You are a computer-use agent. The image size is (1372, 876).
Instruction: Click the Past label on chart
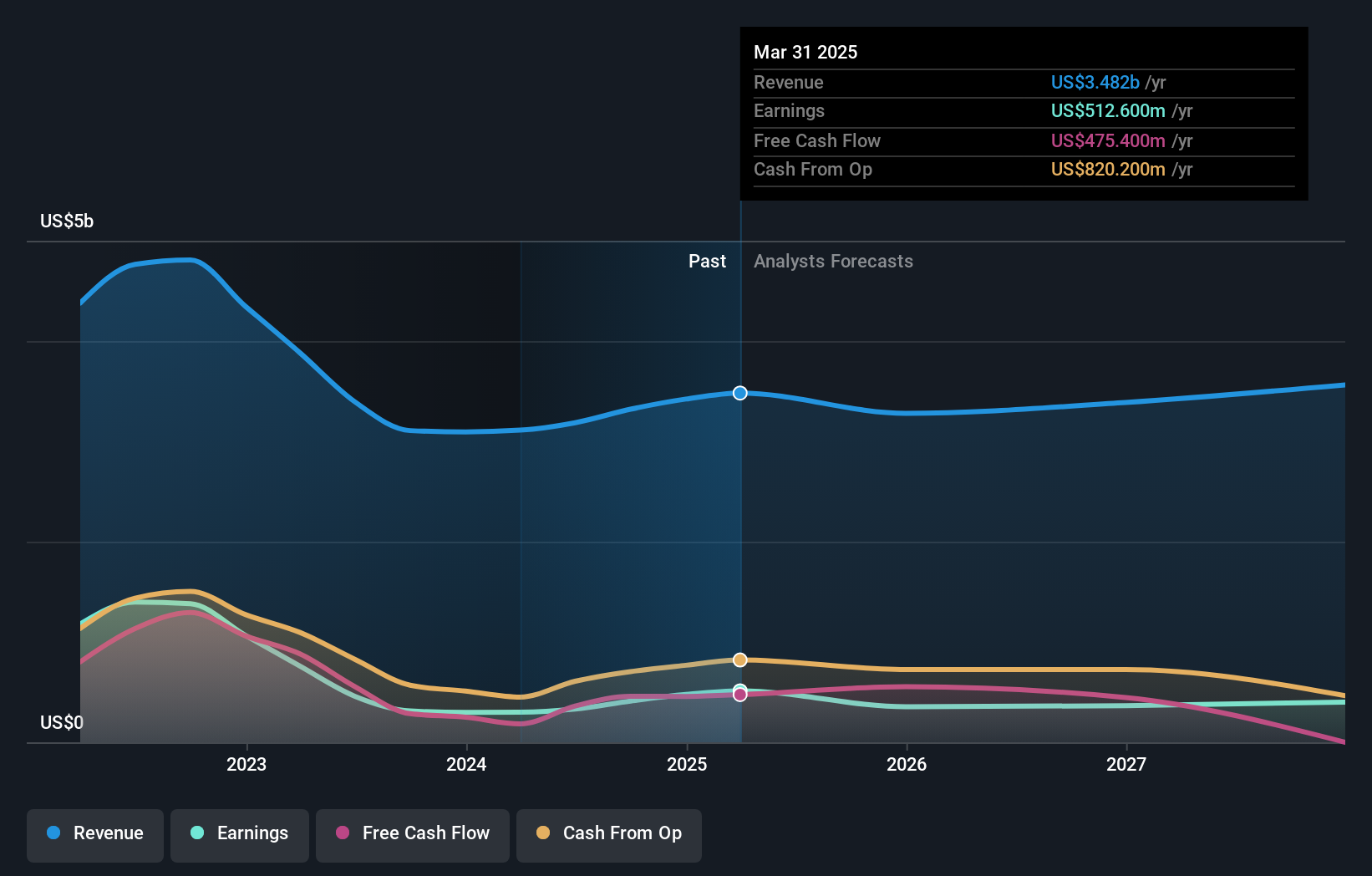coord(707,261)
